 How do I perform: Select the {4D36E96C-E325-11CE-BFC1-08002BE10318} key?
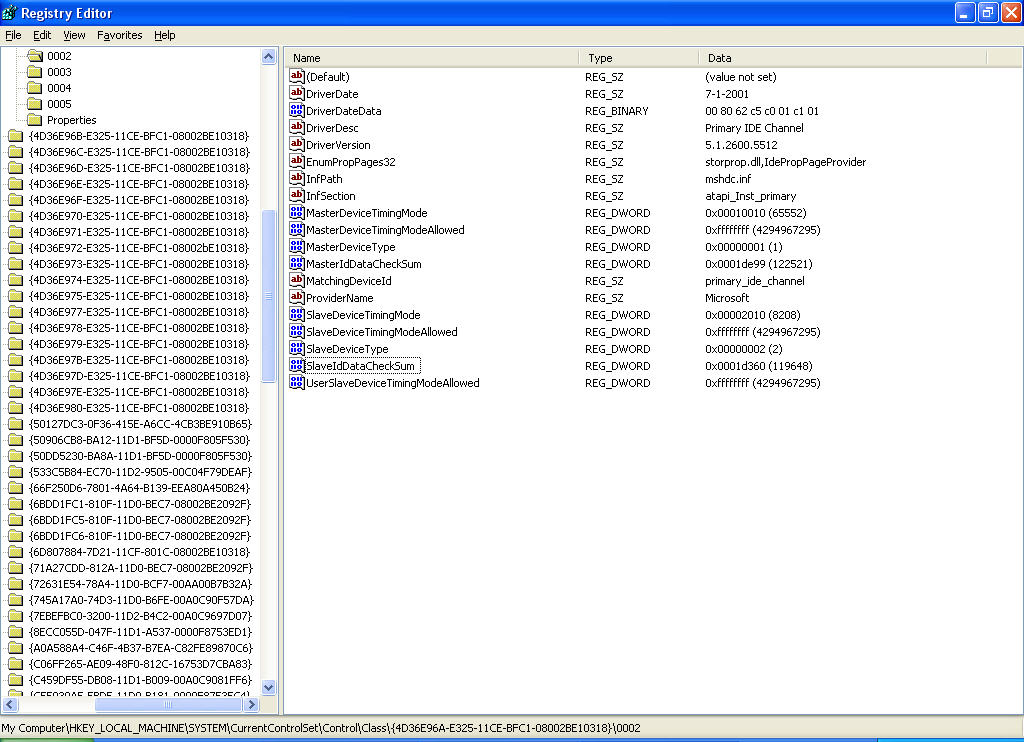pos(139,152)
